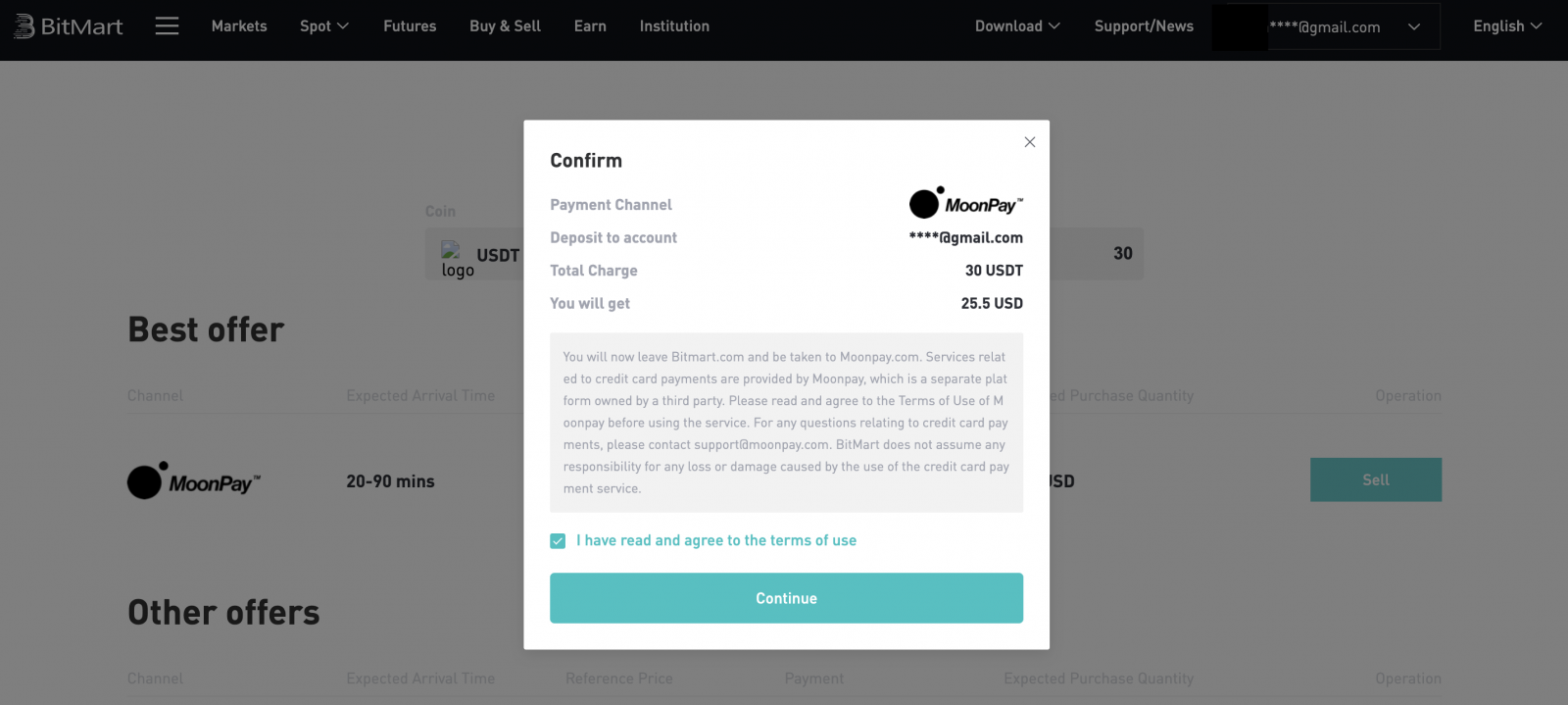This screenshot has width=1568, height=705.
Task: Select Futures from the navigation bar
Action: tap(410, 26)
